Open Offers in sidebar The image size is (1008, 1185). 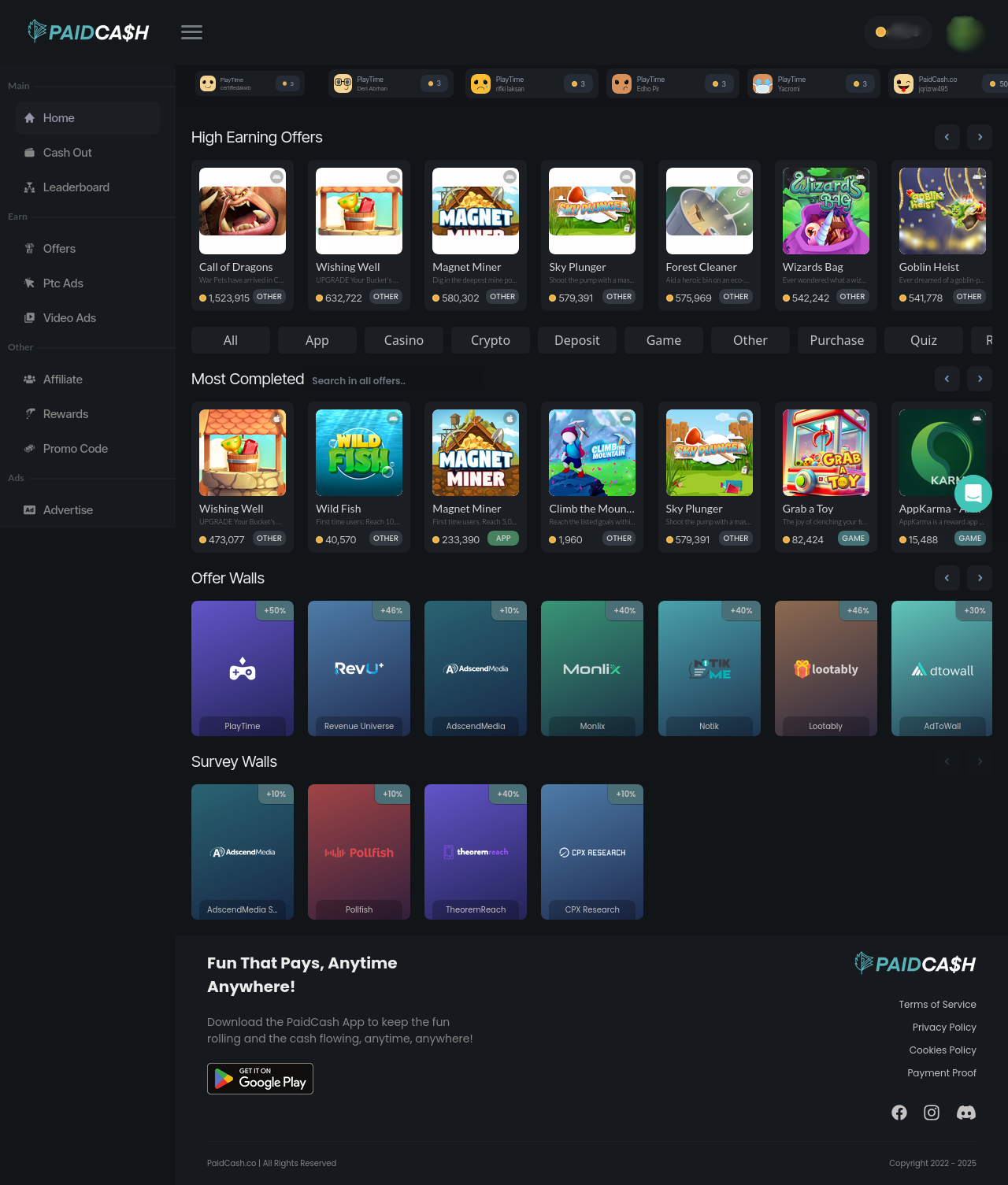(x=87, y=249)
